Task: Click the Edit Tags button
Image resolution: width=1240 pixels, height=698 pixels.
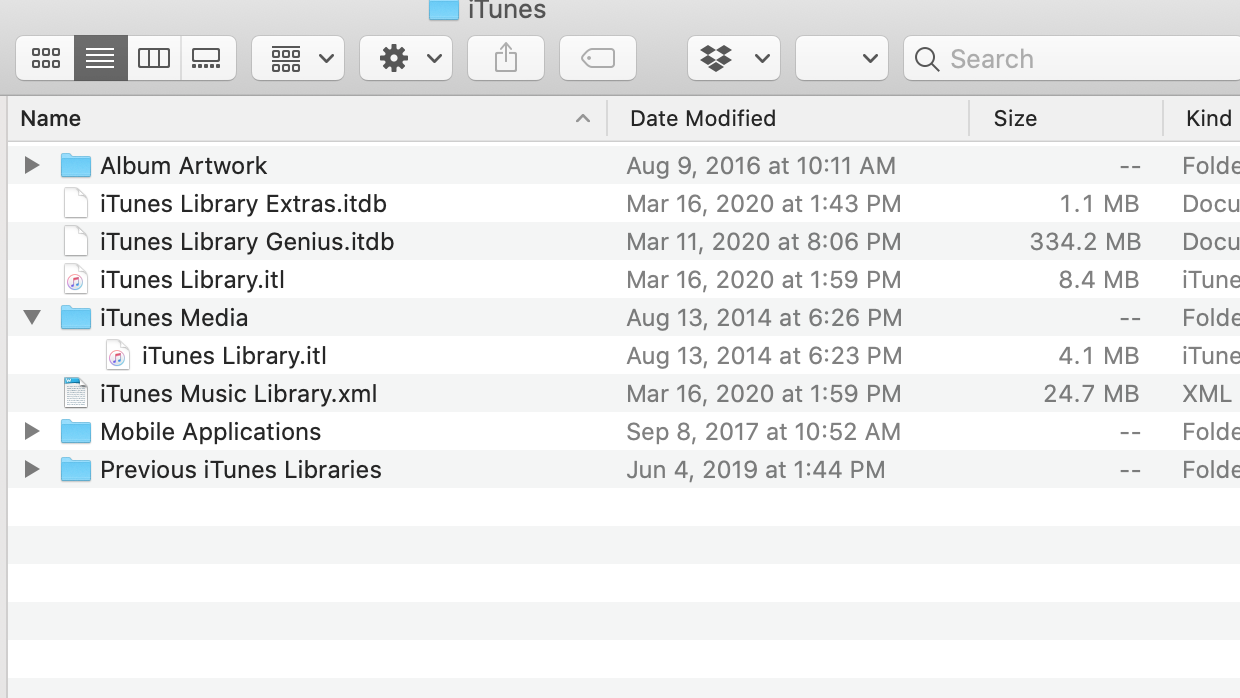Action: click(598, 59)
